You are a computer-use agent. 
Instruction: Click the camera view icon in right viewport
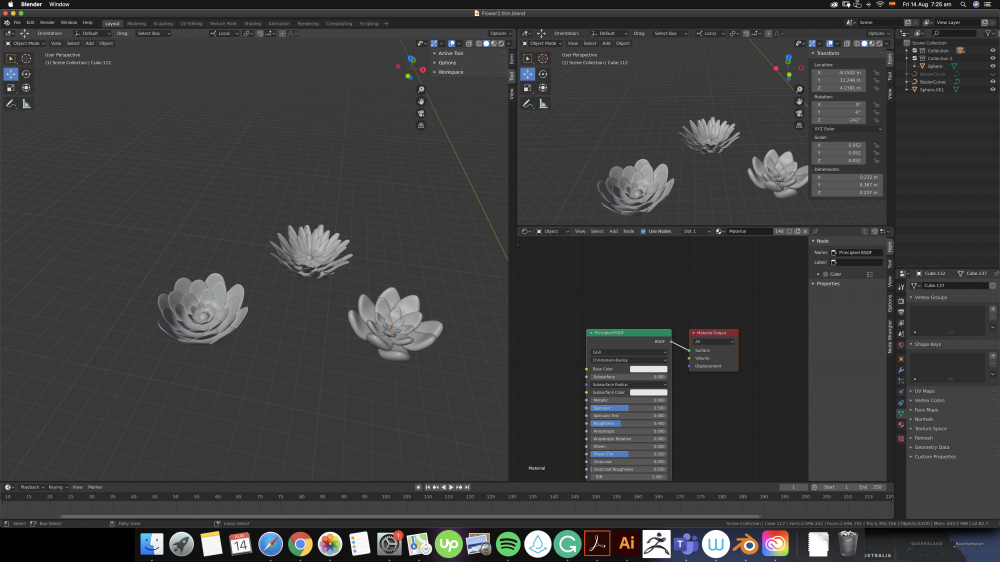[800, 113]
